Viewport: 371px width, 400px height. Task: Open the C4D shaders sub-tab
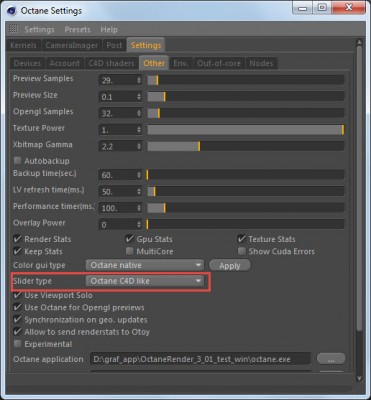coord(111,63)
